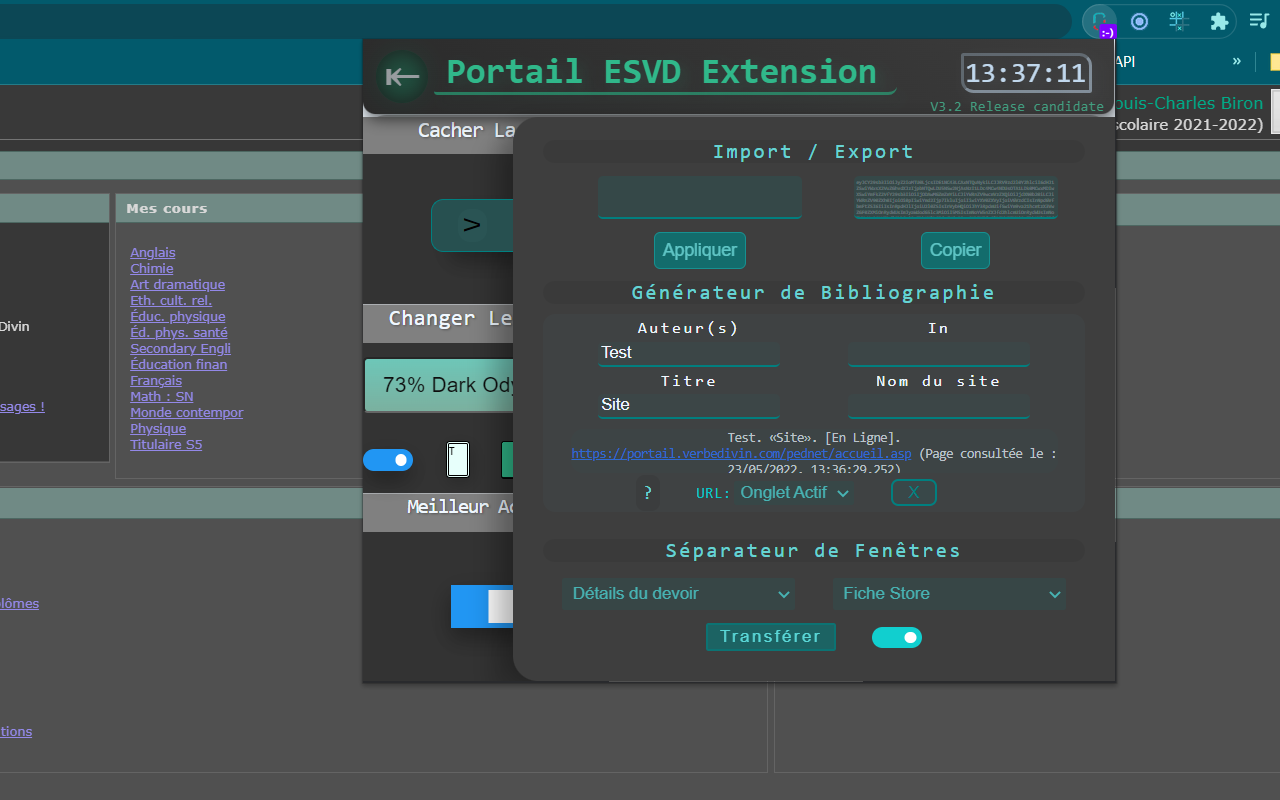This screenshot has width=1280, height=800.
Task: Open the Titulaire S5 course link
Action: tap(166, 445)
